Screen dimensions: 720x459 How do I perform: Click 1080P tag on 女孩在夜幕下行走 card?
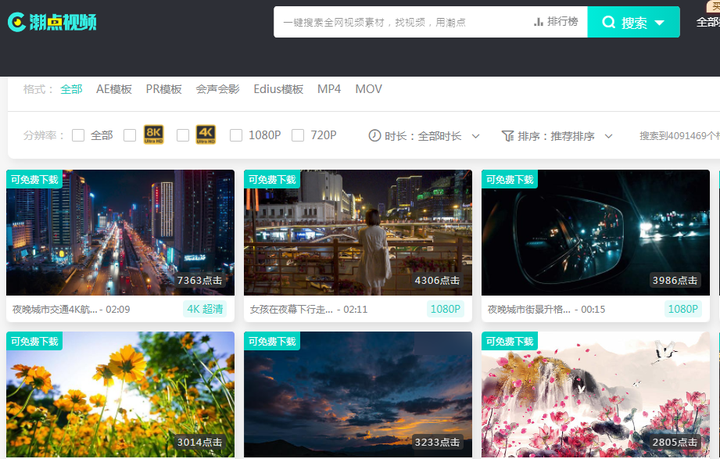pyautogui.click(x=445, y=309)
